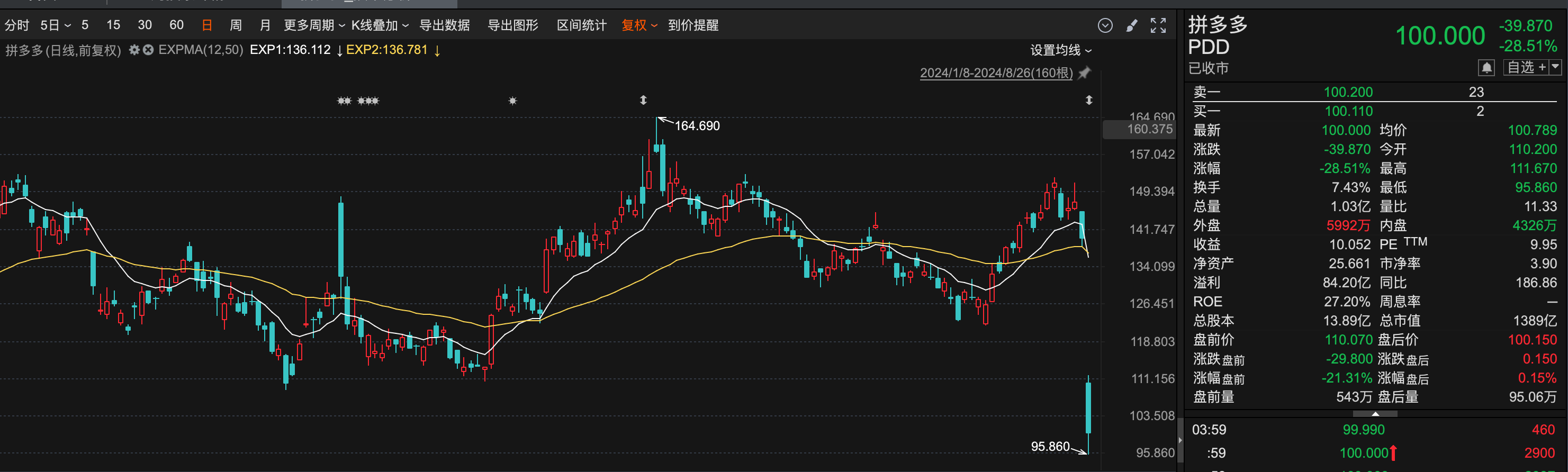Click the ROE value 27.20%
Image resolution: width=1568 pixels, height=472 pixels.
click(1347, 302)
